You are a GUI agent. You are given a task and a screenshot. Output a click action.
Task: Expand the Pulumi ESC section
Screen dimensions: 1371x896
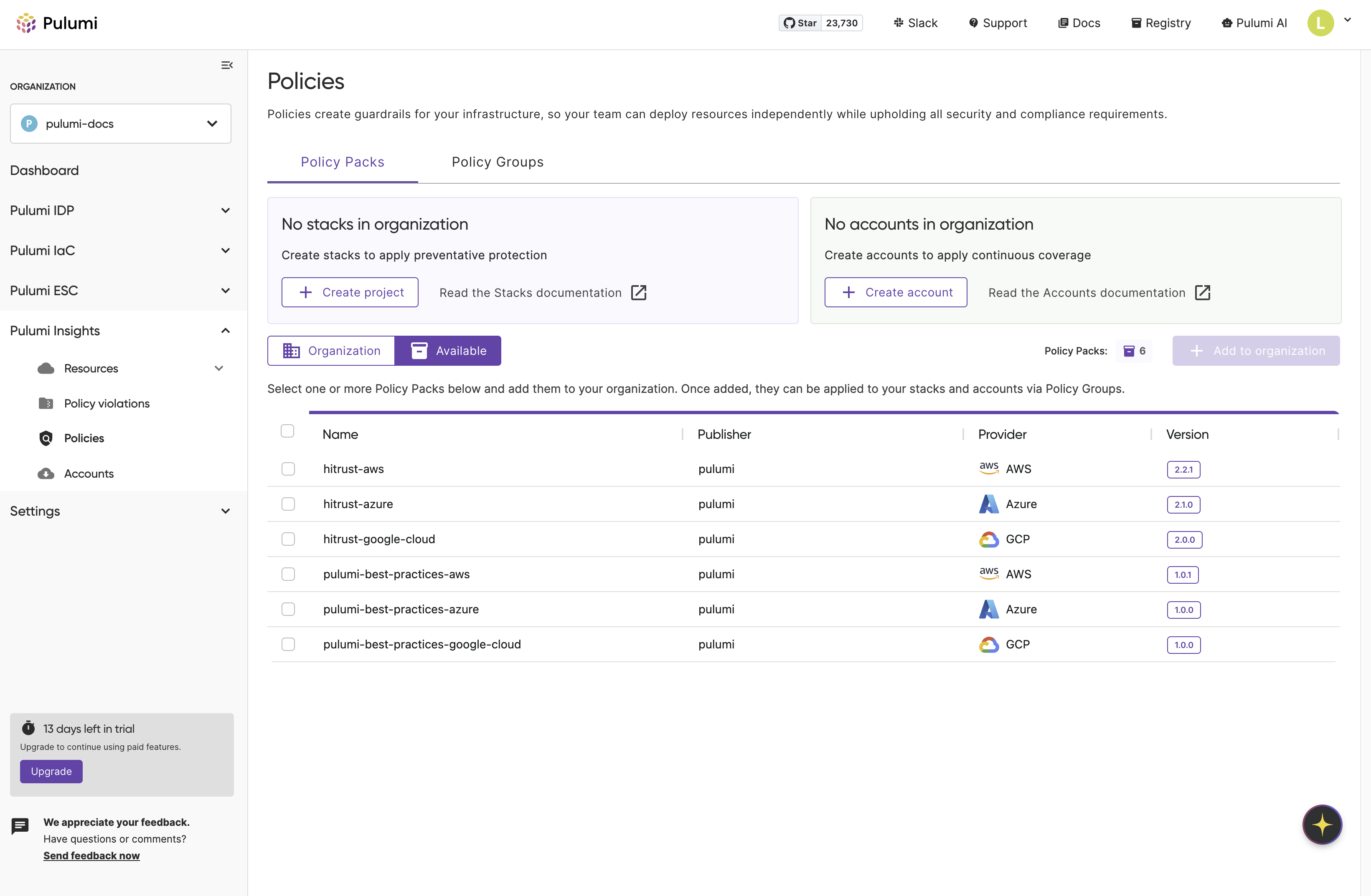point(120,290)
